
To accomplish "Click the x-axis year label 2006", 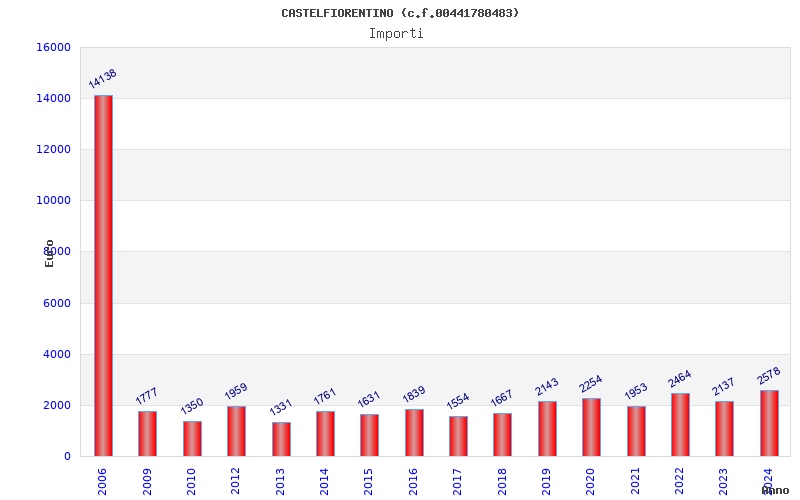I will (103, 481).
